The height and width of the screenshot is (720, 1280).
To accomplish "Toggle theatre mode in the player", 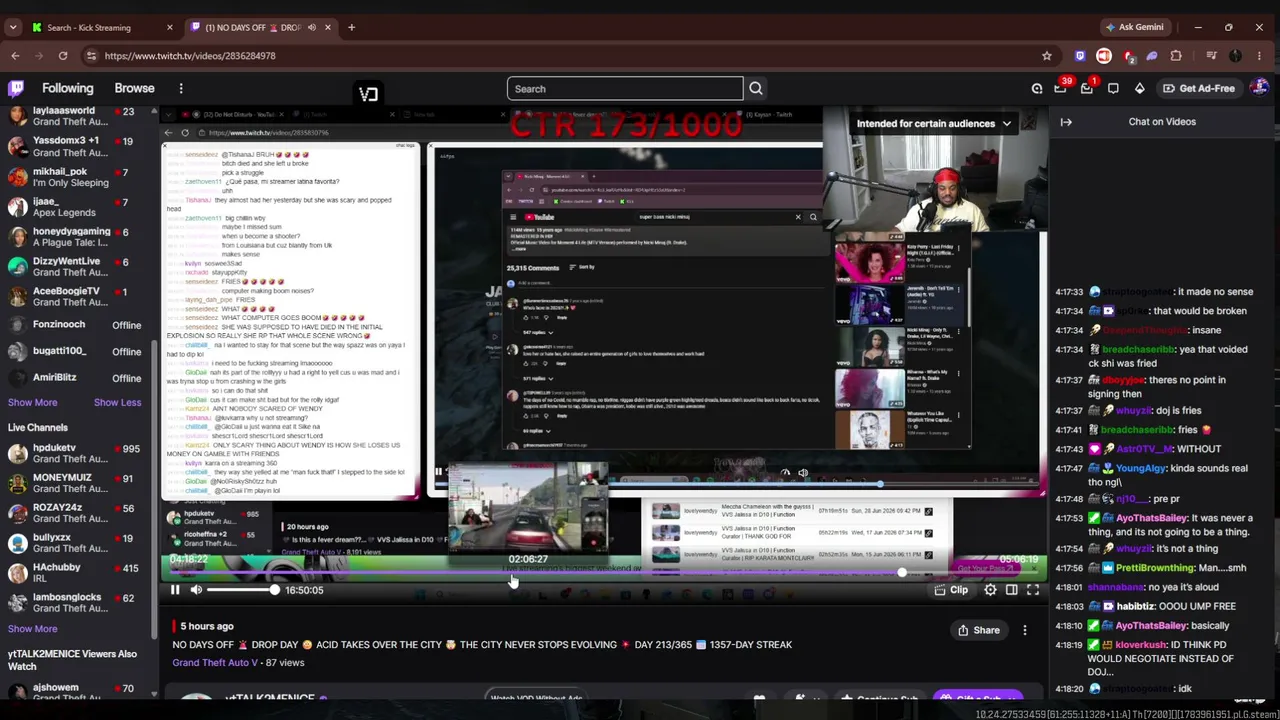I will point(1012,590).
